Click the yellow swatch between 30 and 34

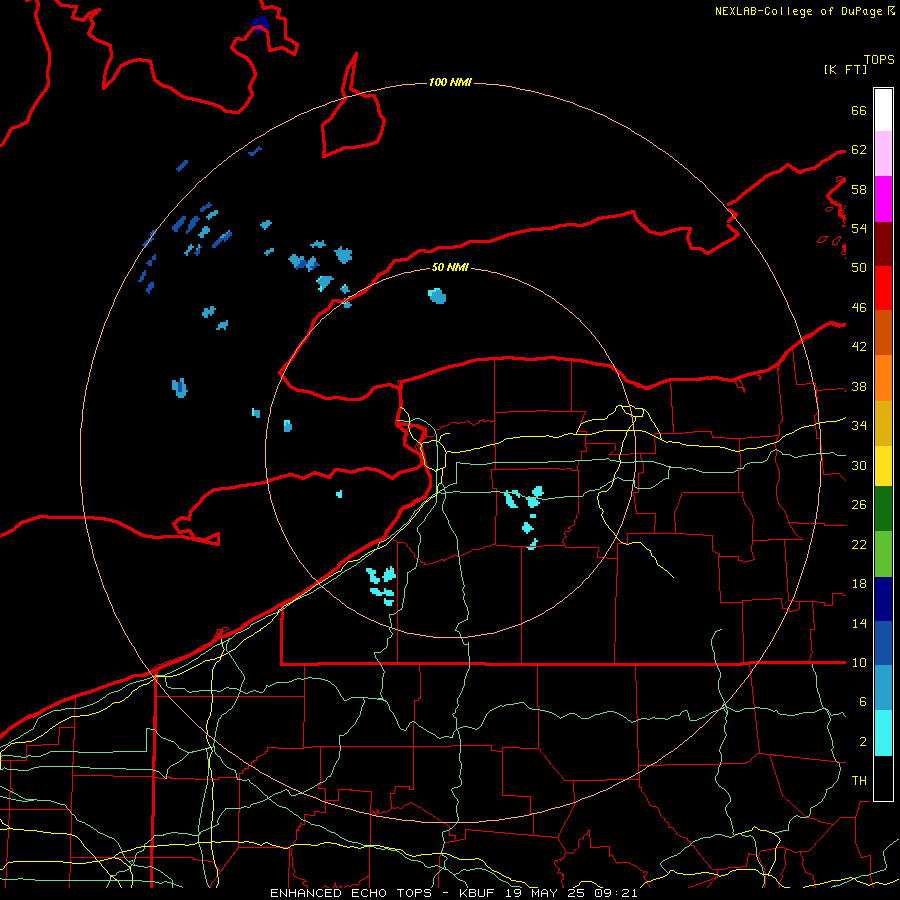coord(883,466)
